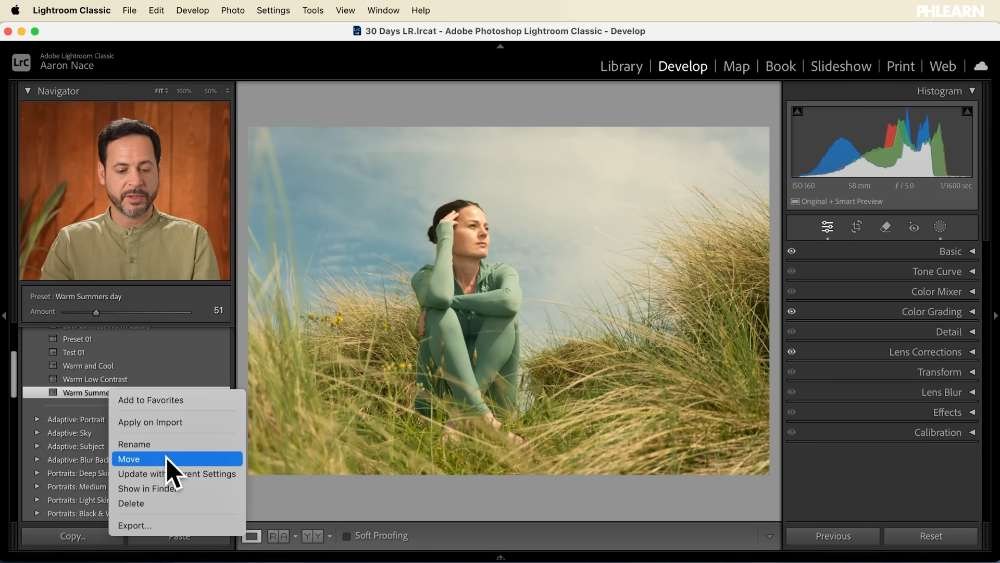The height and width of the screenshot is (563, 1000).
Task: Choose Delete in context menu
Action: pos(131,504)
